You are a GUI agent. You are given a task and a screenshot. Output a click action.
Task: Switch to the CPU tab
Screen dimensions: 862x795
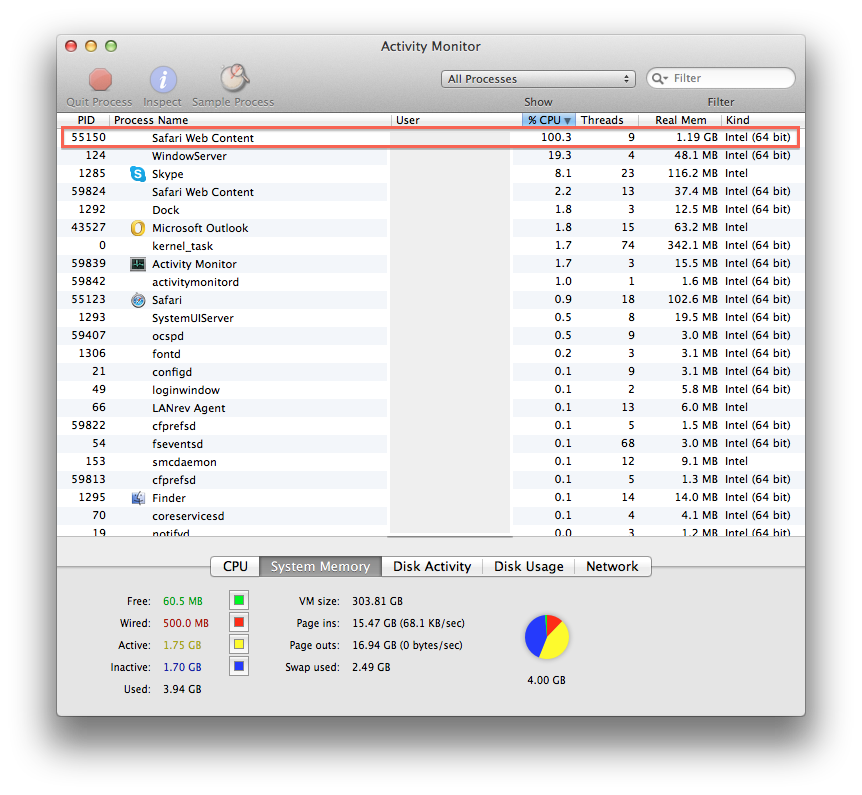point(235,566)
